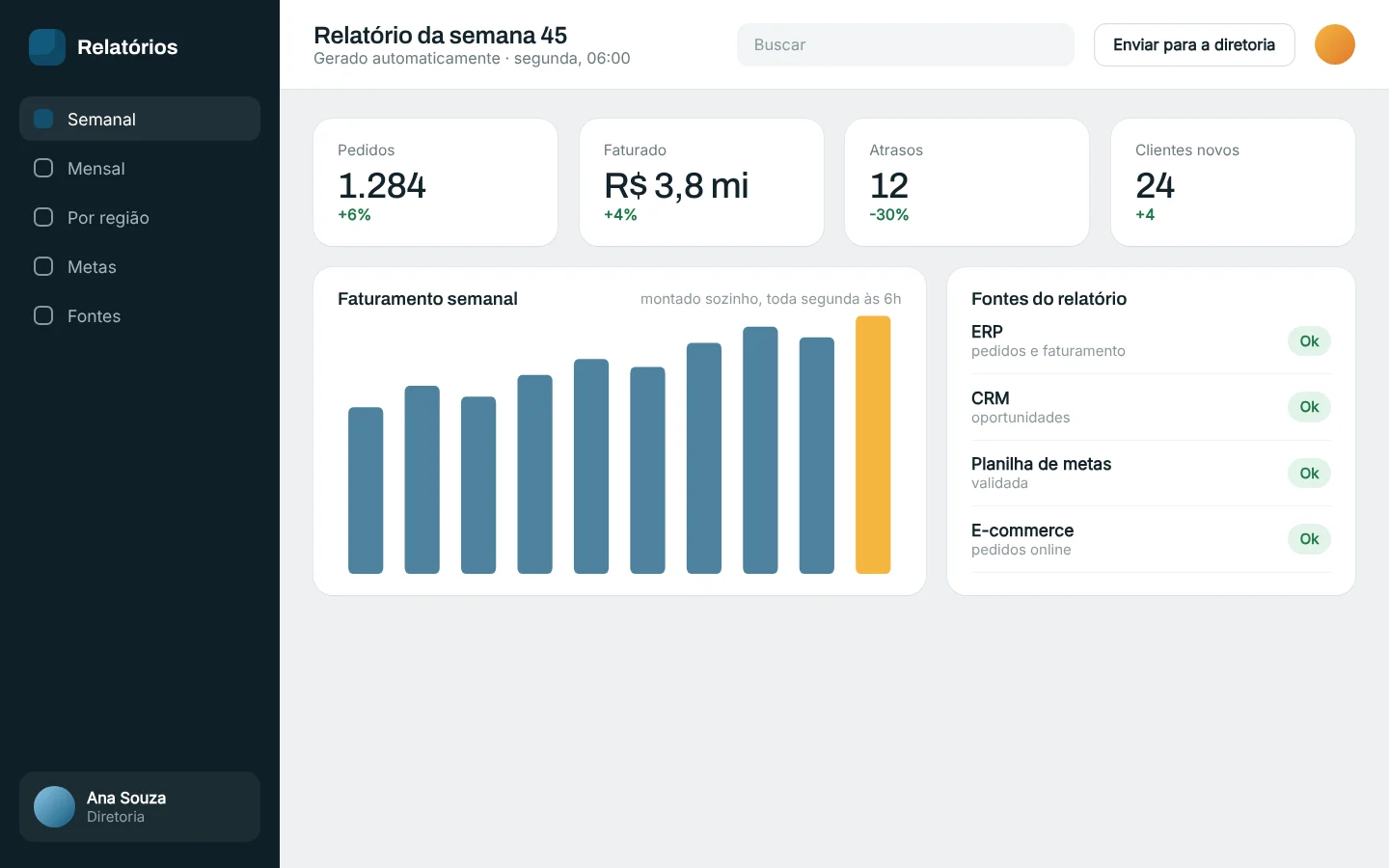1389x868 pixels.
Task: Click the Fontes sidebar icon
Action: pos(43,315)
